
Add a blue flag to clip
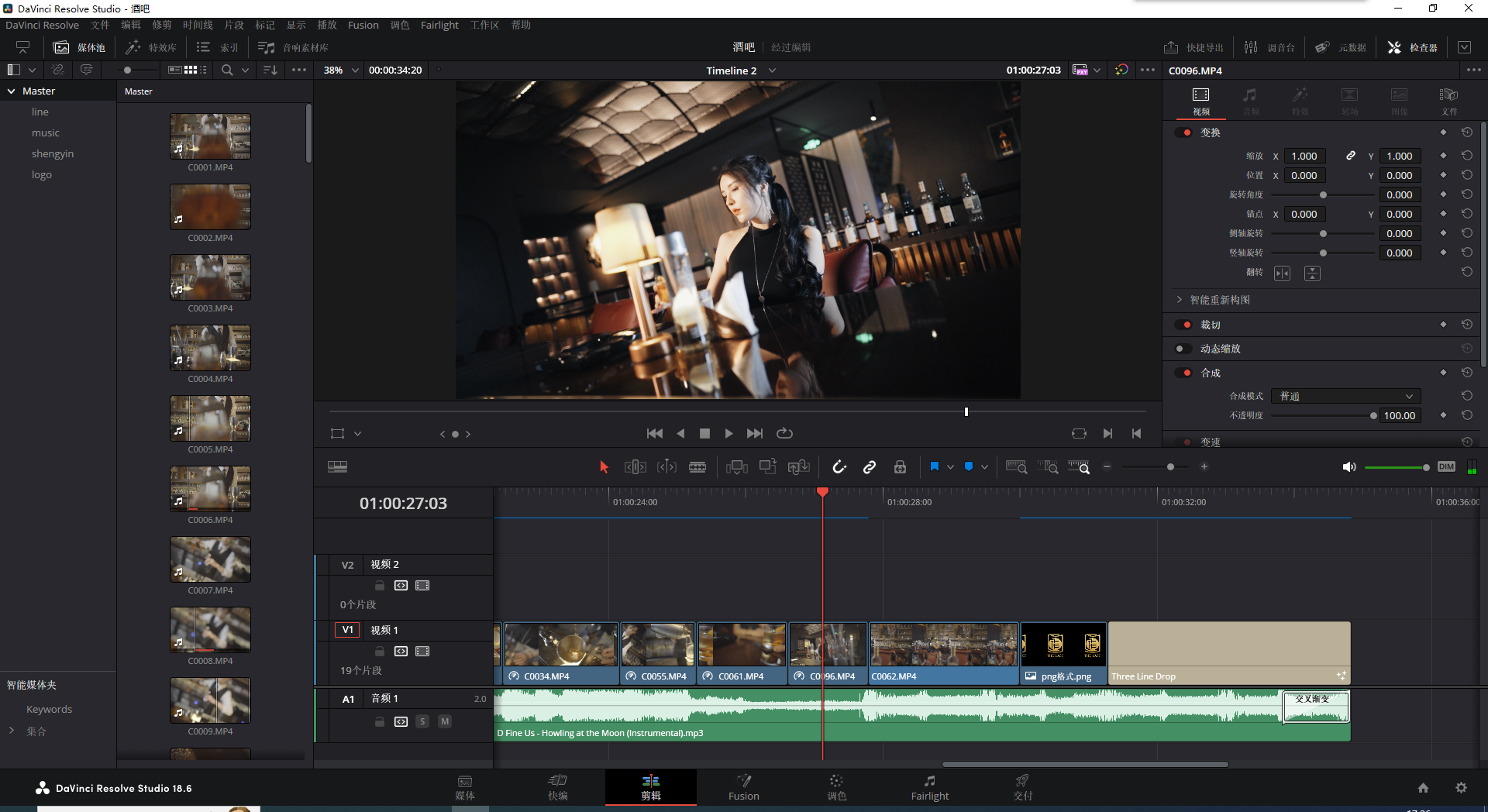click(935, 466)
